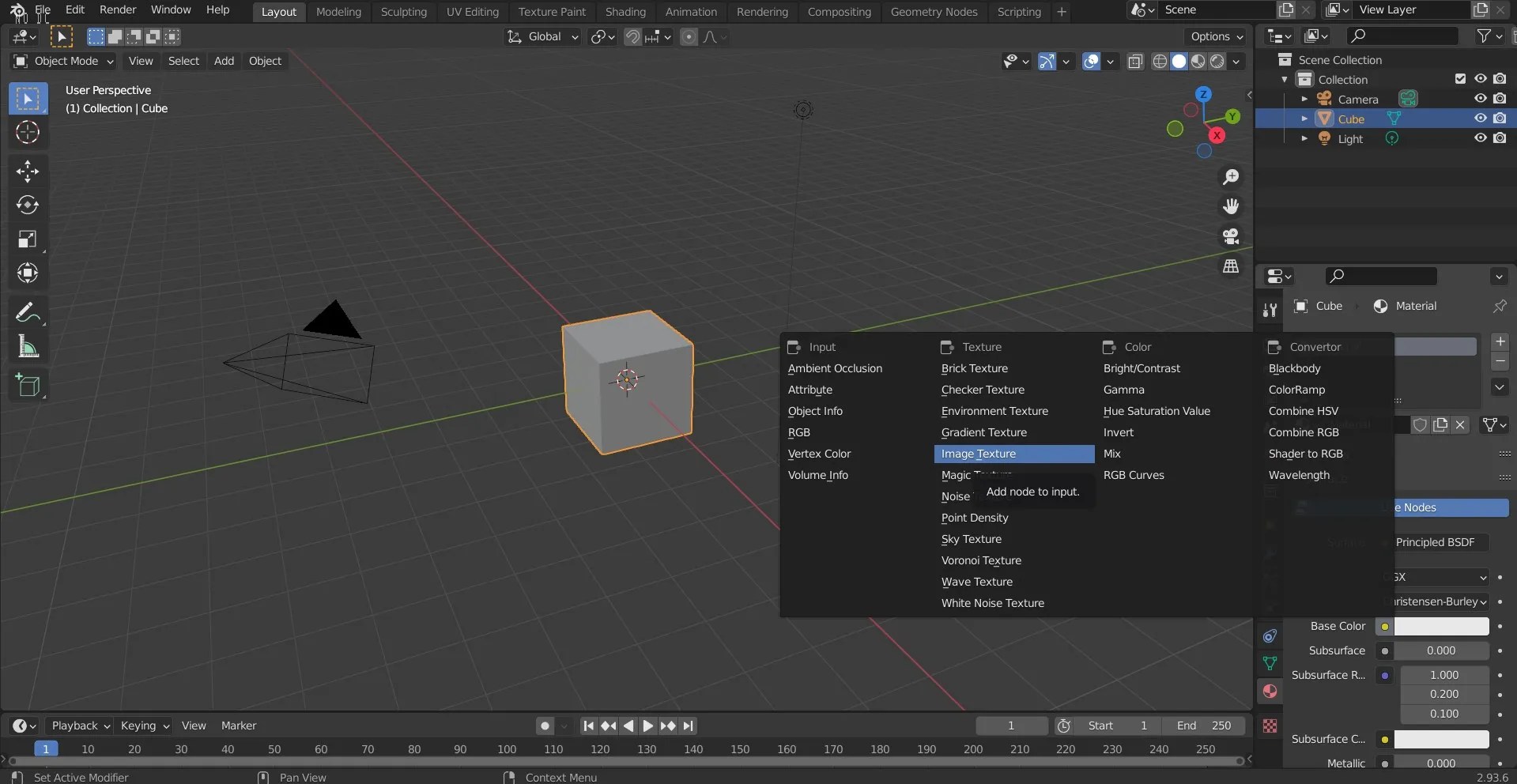Select the Move tool
1517x784 pixels.
coord(27,171)
